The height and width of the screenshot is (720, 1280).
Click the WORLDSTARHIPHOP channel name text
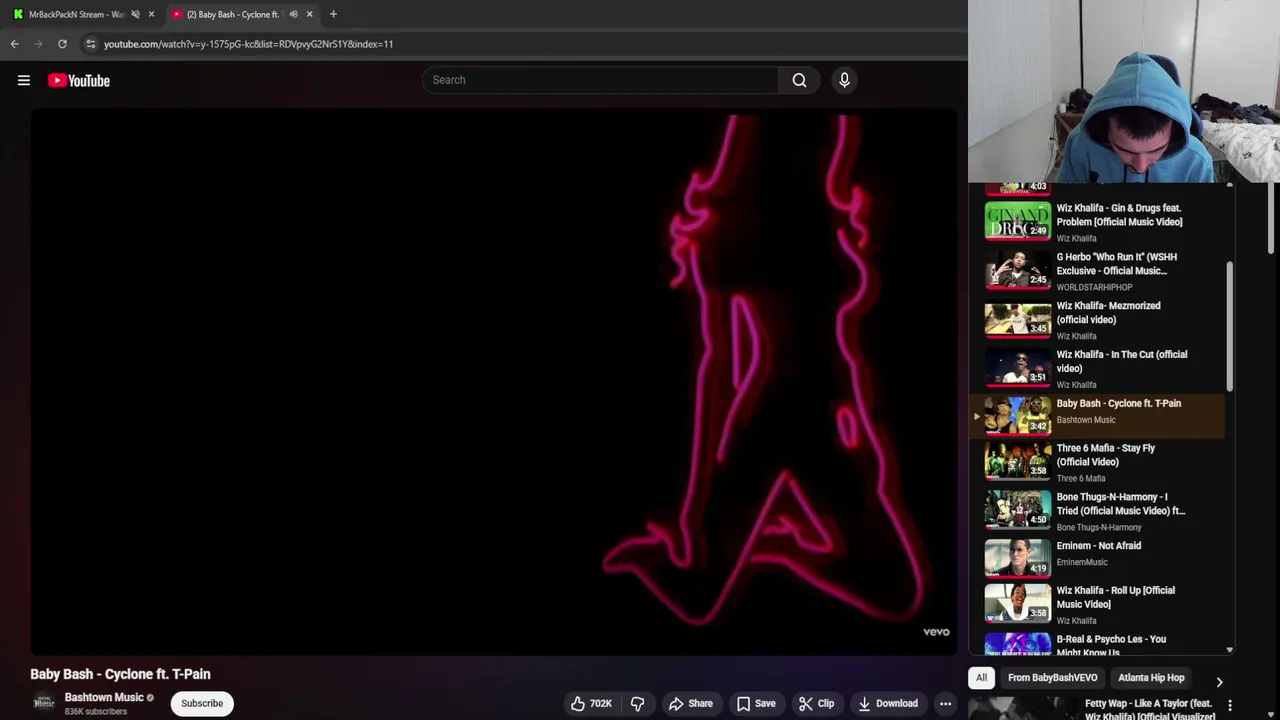(1094, 287)
